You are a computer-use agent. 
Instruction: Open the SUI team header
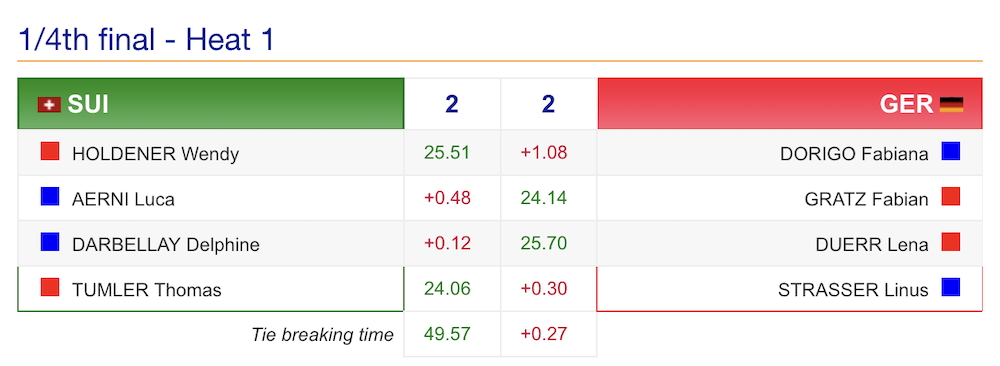(211, 104)
